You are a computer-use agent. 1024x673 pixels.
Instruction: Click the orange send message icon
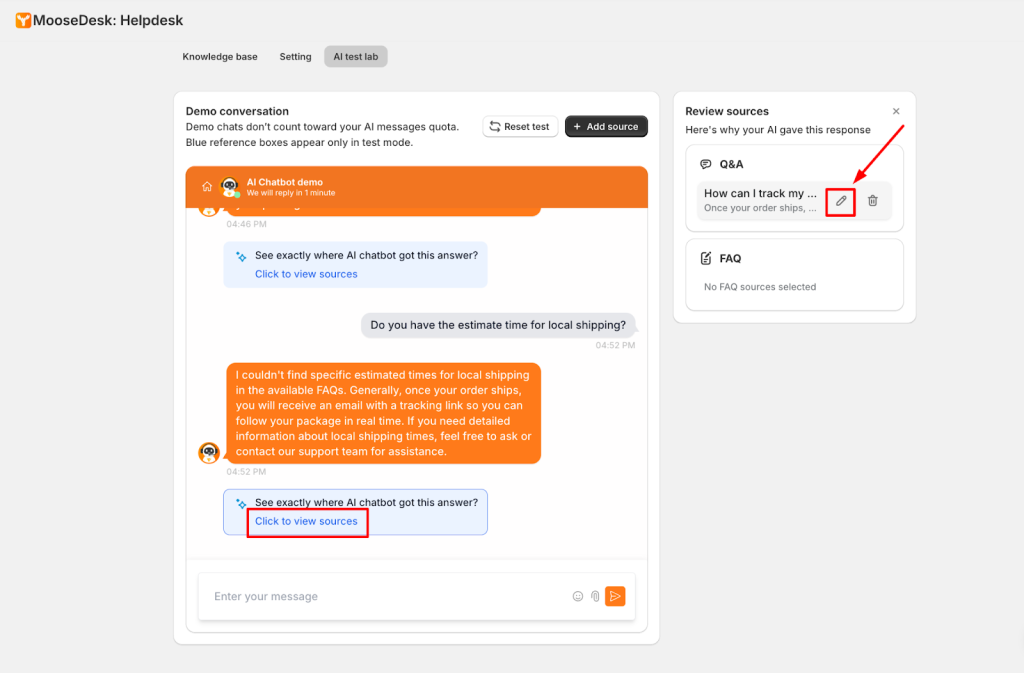click(615, 596)
